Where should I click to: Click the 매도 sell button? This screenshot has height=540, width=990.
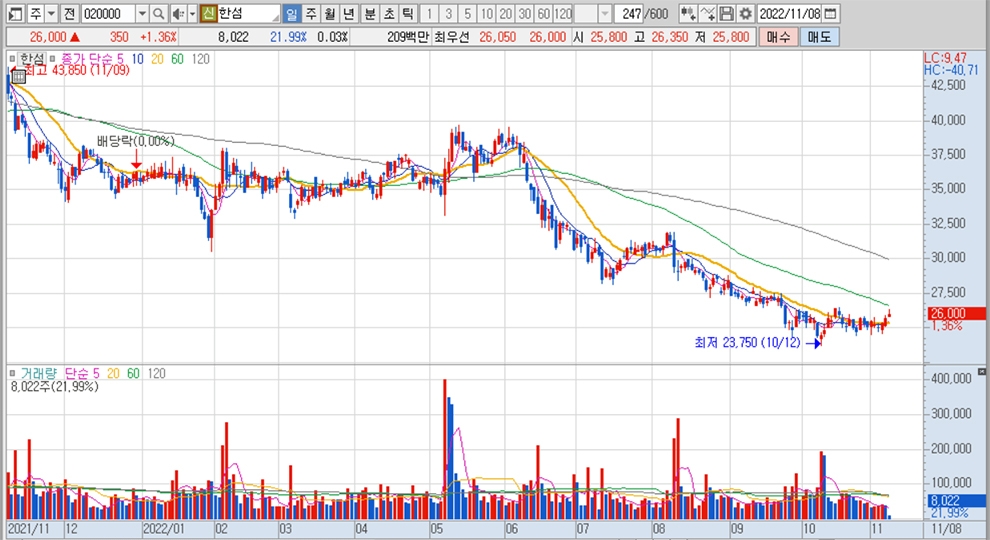coord(819,36)
